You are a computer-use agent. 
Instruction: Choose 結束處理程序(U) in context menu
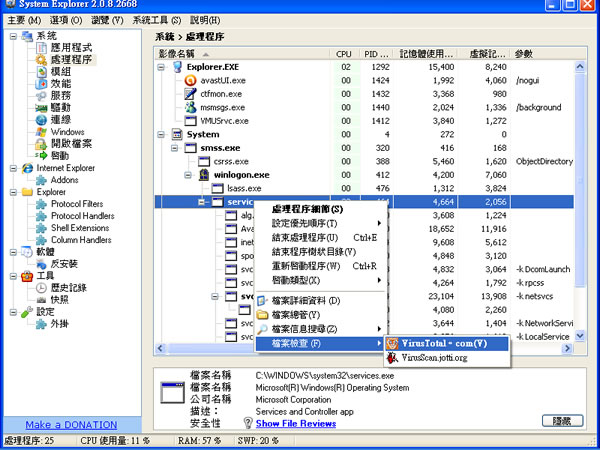click(321, 238)
